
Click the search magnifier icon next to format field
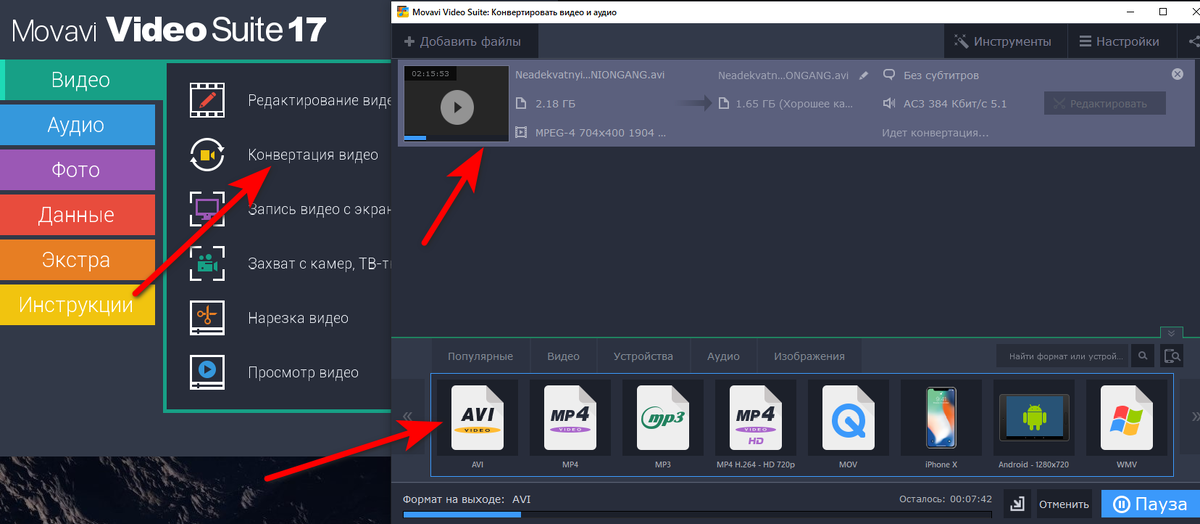[1144, 355]
